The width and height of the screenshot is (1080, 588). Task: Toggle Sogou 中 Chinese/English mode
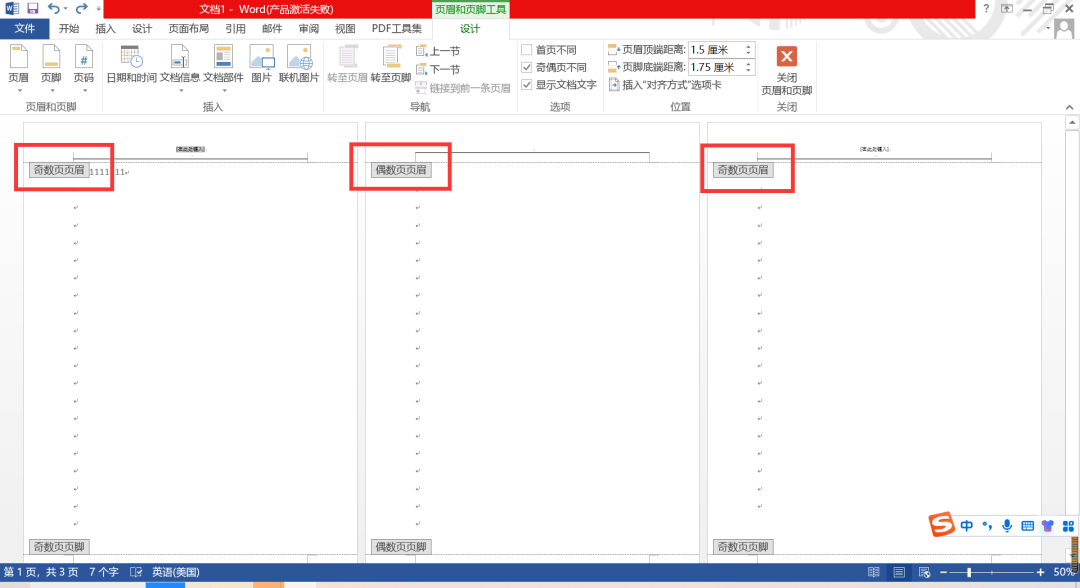coord(966,526)
